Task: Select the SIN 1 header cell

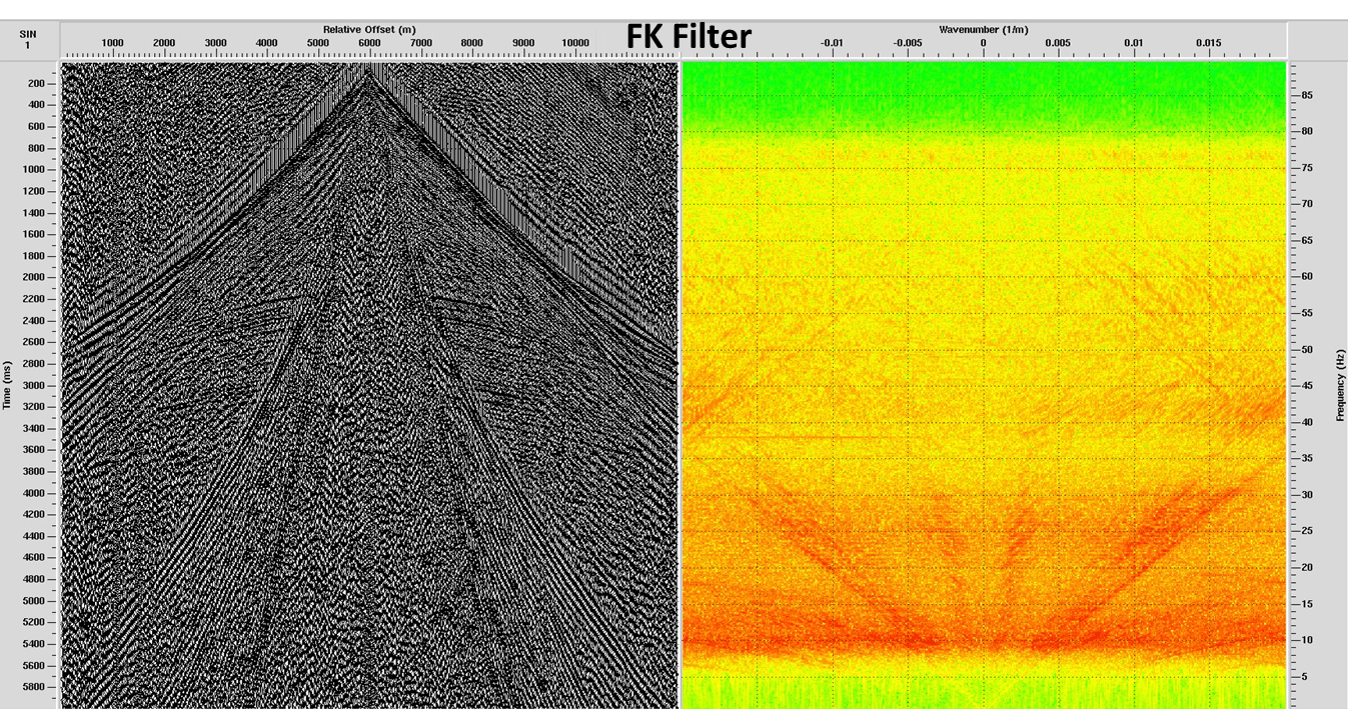Action: (28, 39)
